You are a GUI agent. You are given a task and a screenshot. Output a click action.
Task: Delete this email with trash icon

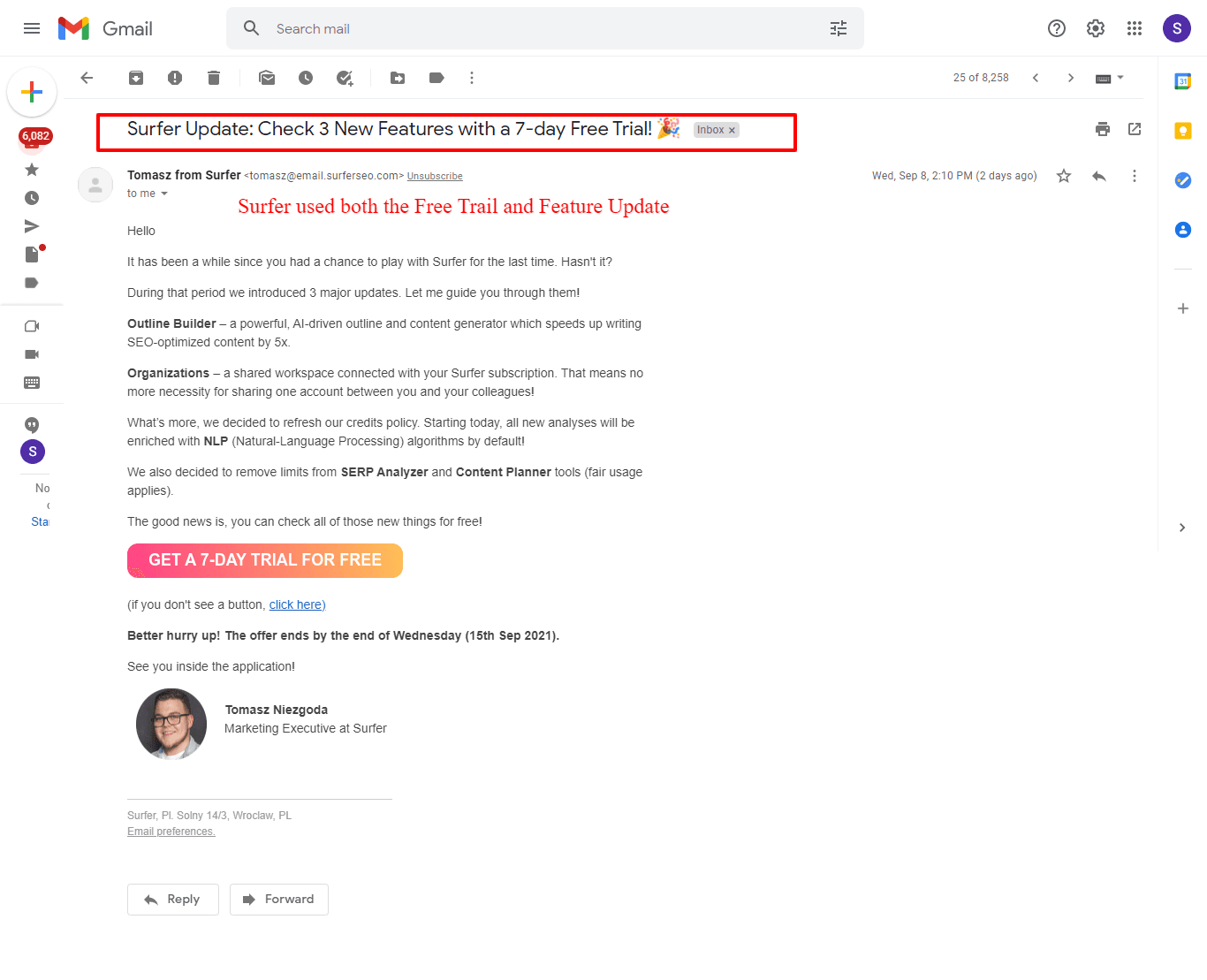click(x=214, y=78)
